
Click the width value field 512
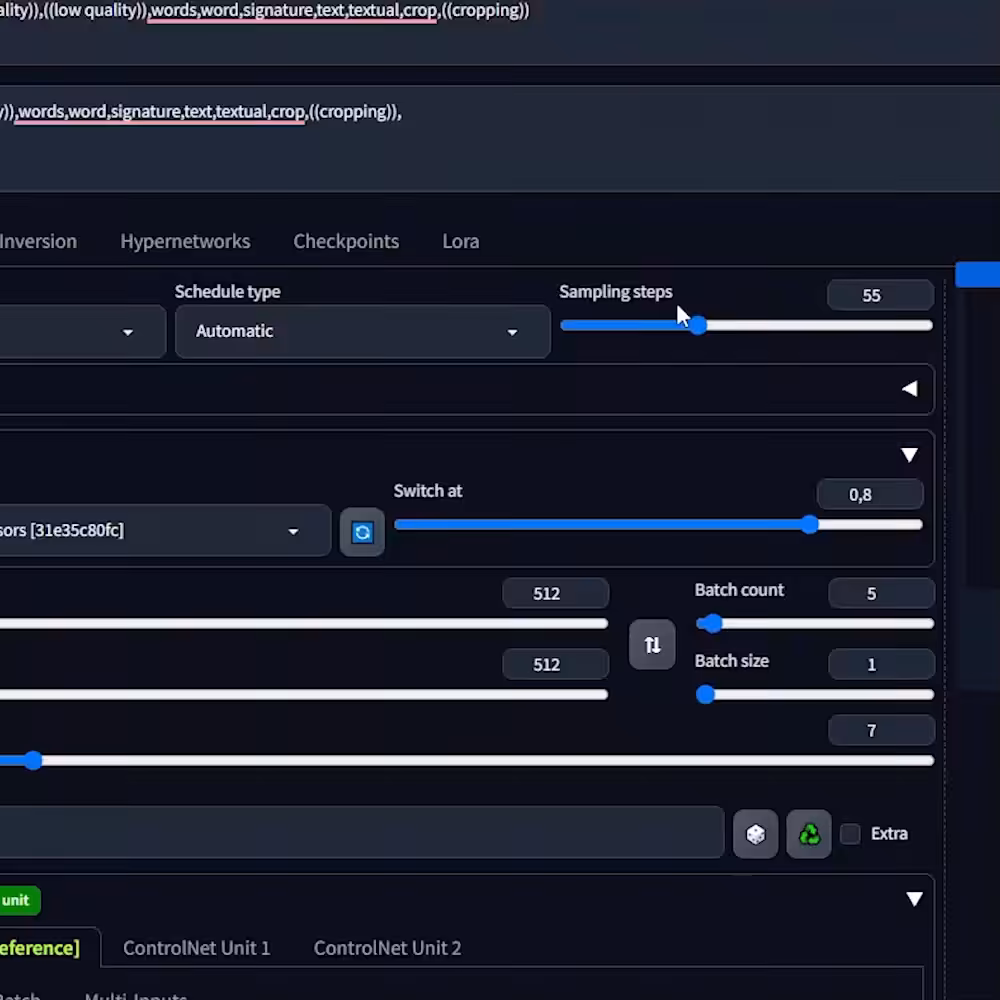click(x=555, y=593)
